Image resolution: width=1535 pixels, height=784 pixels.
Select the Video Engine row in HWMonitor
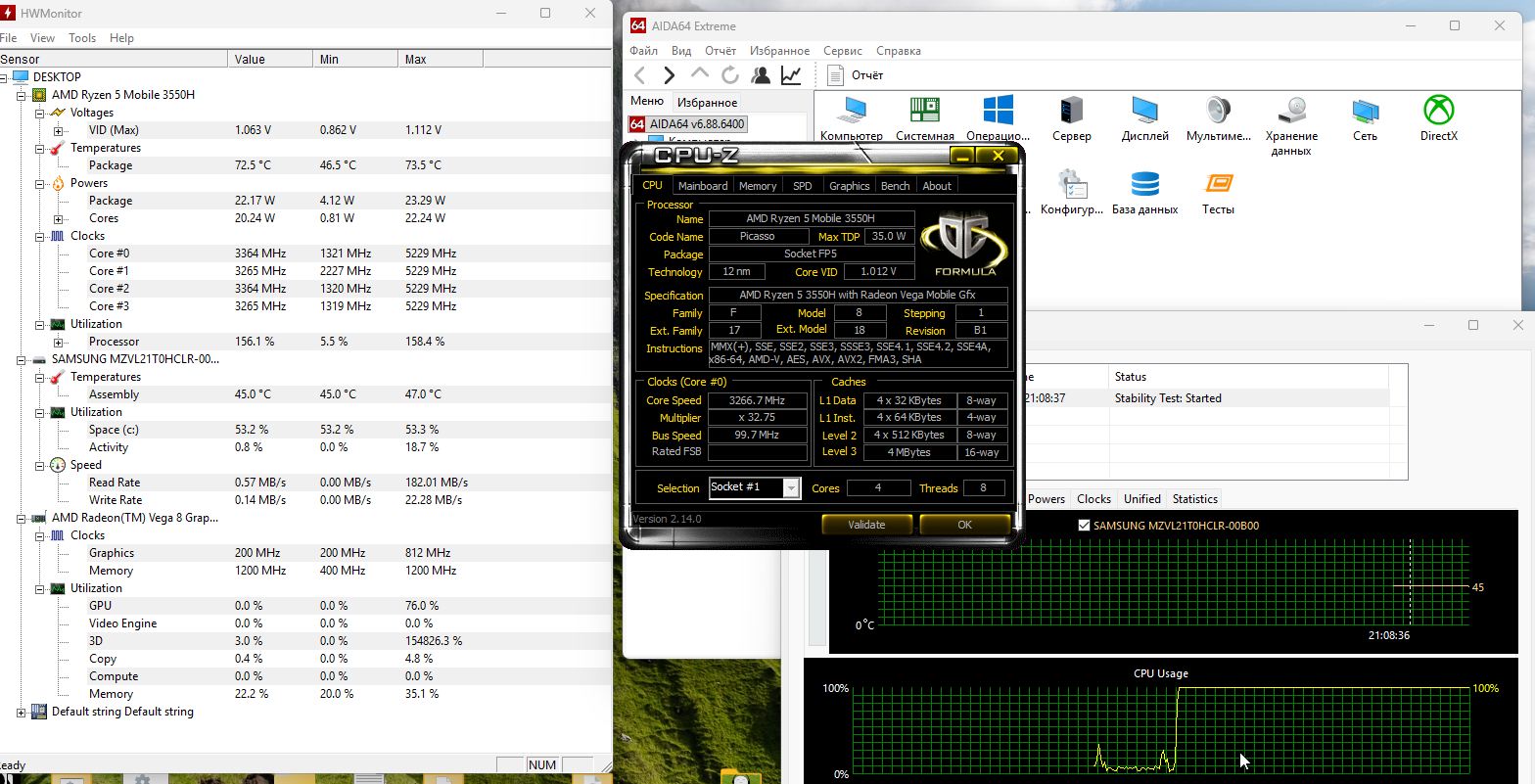(305, 623)
